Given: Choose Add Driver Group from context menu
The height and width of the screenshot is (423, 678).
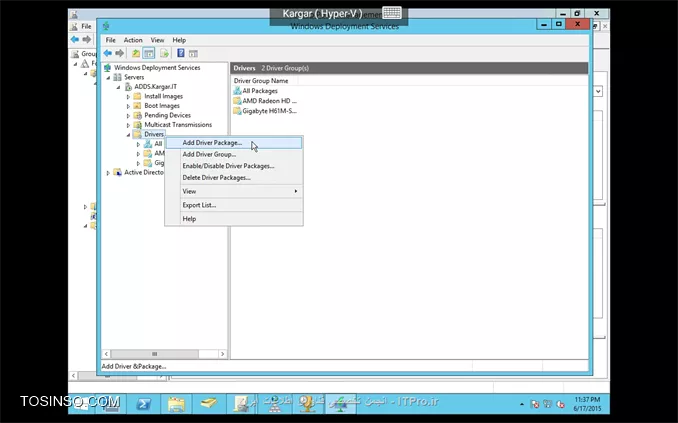Looking at the screenshot, I should pyautogui.click(x=234, y=154).
